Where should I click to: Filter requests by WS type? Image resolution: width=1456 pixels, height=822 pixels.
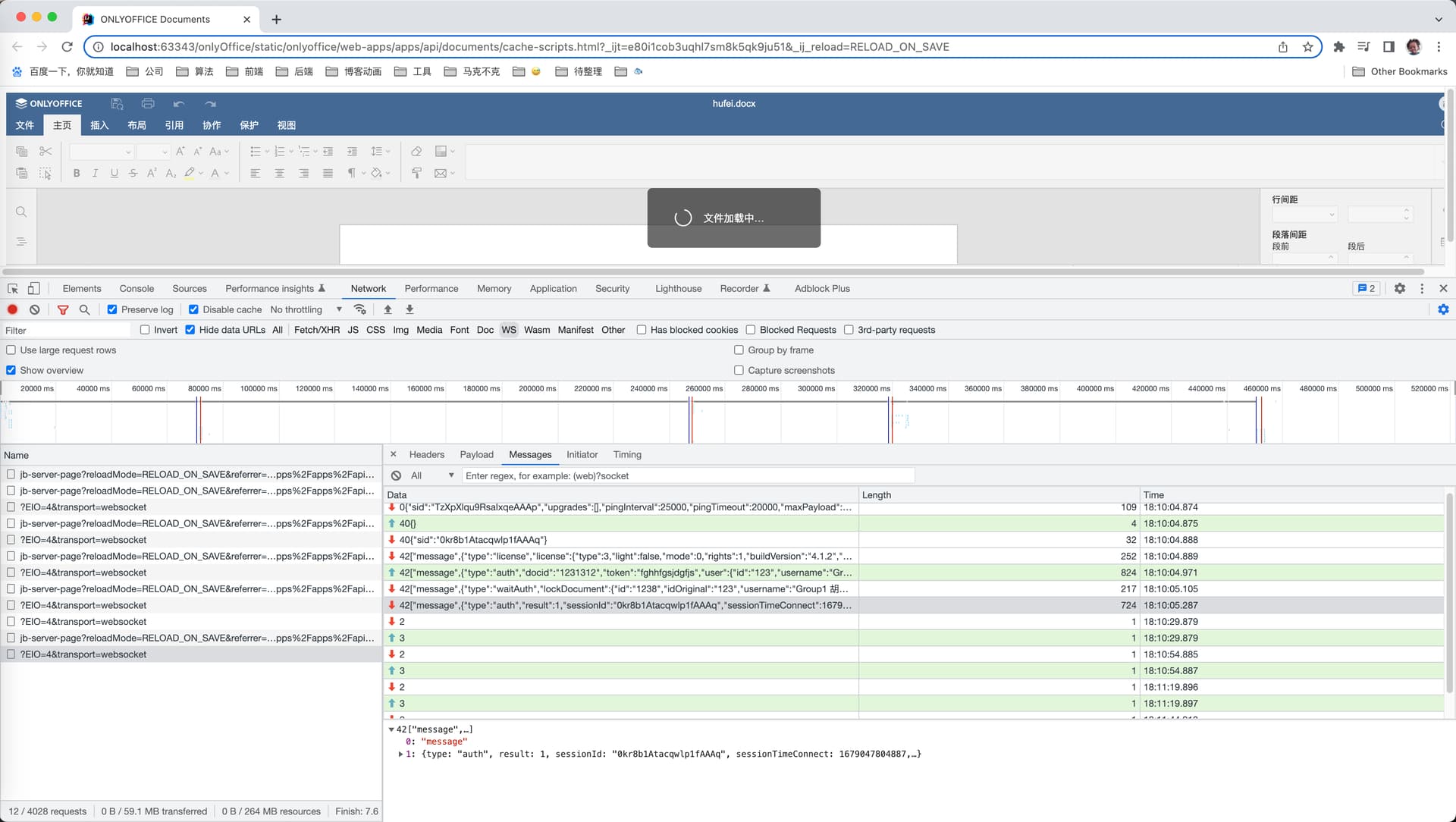coord(509,330)
